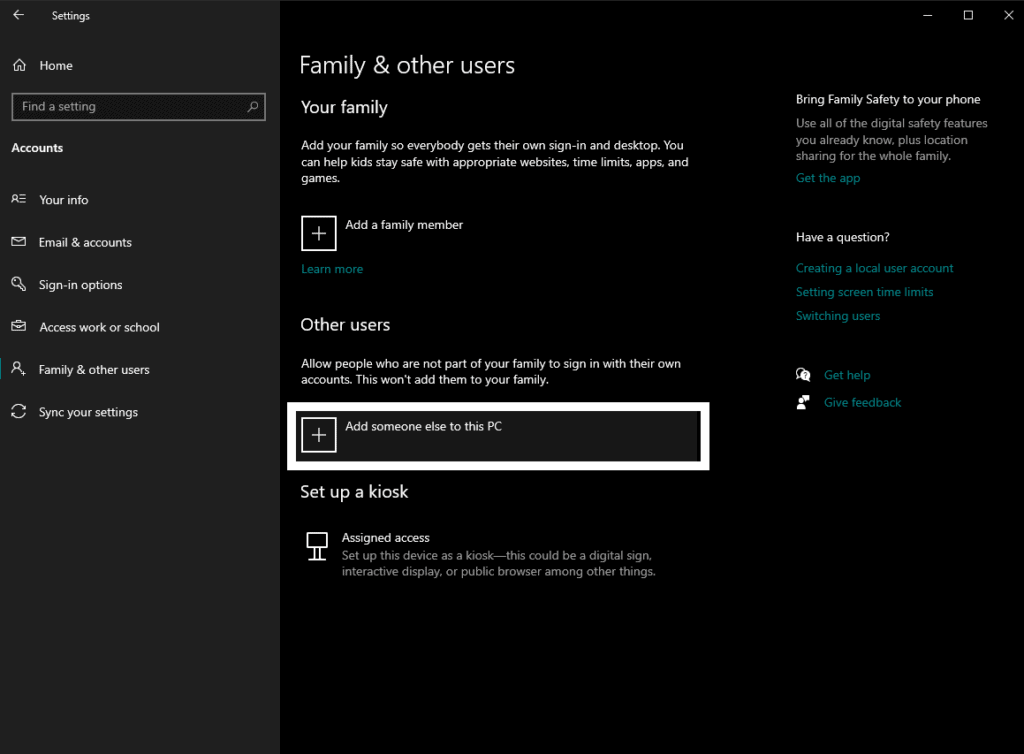Click the Setting screen time limits link

click(x=864, y=291)
